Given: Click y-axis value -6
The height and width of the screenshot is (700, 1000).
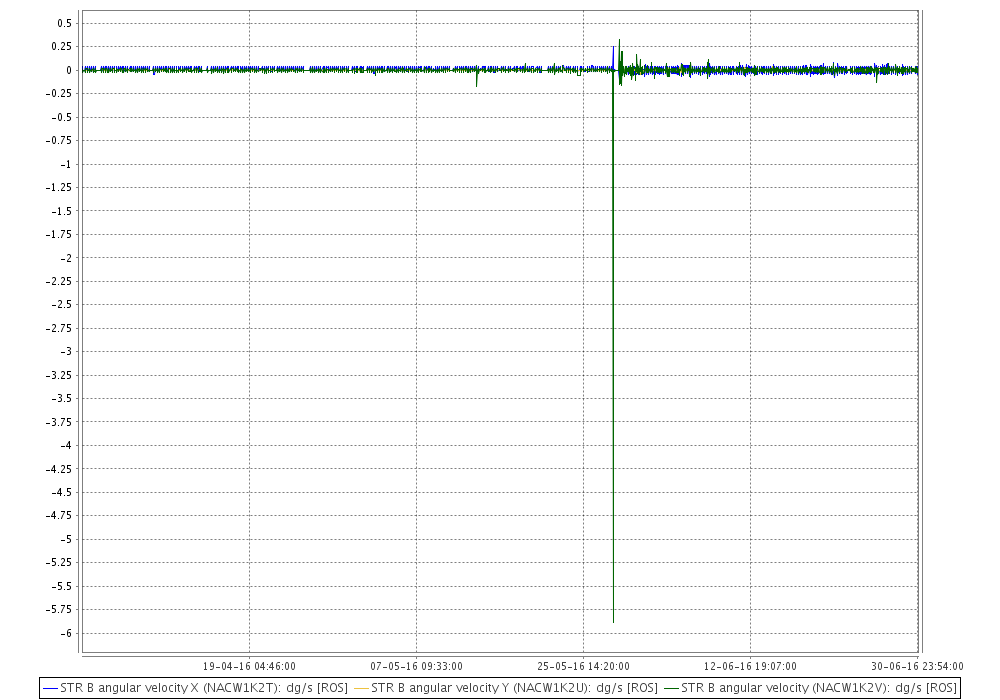Looking at the screenshot, I should [66, 633].
